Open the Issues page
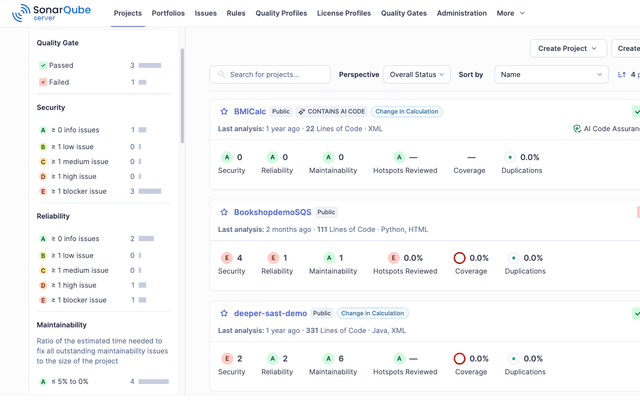Image resolution: width=640 pixels, height=400 pixels. click(x=205, y=13)
